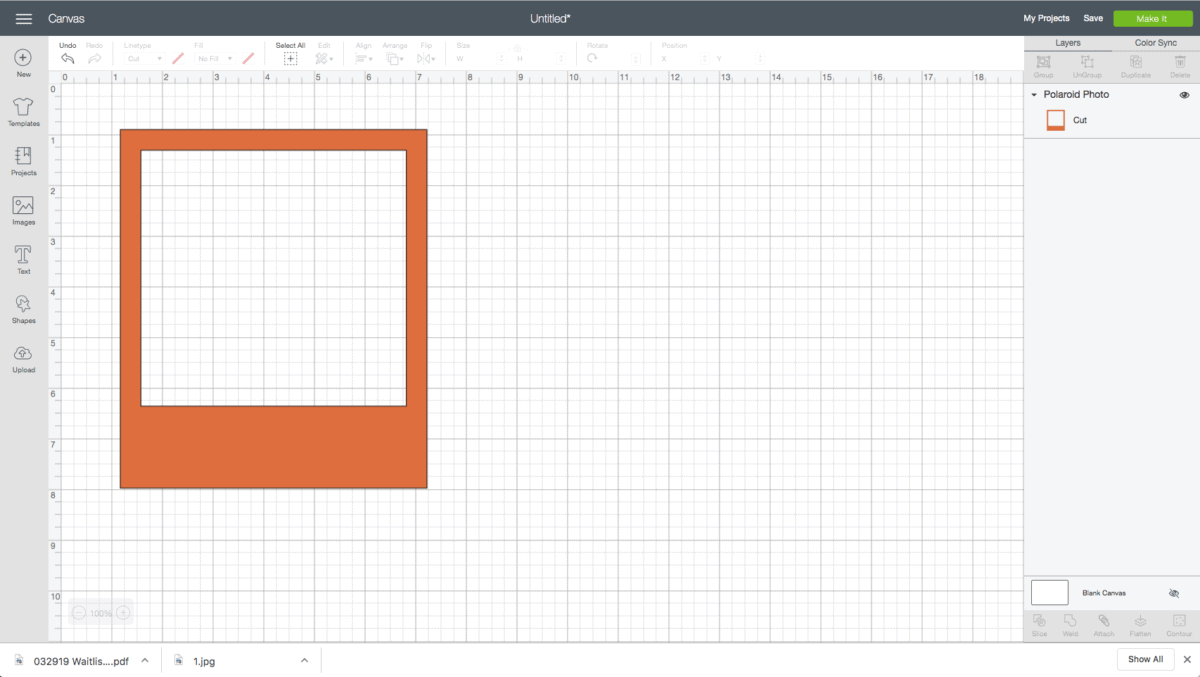Open the Projects panel
This screenshot has width=1200, height=677.
click(23, 157)
